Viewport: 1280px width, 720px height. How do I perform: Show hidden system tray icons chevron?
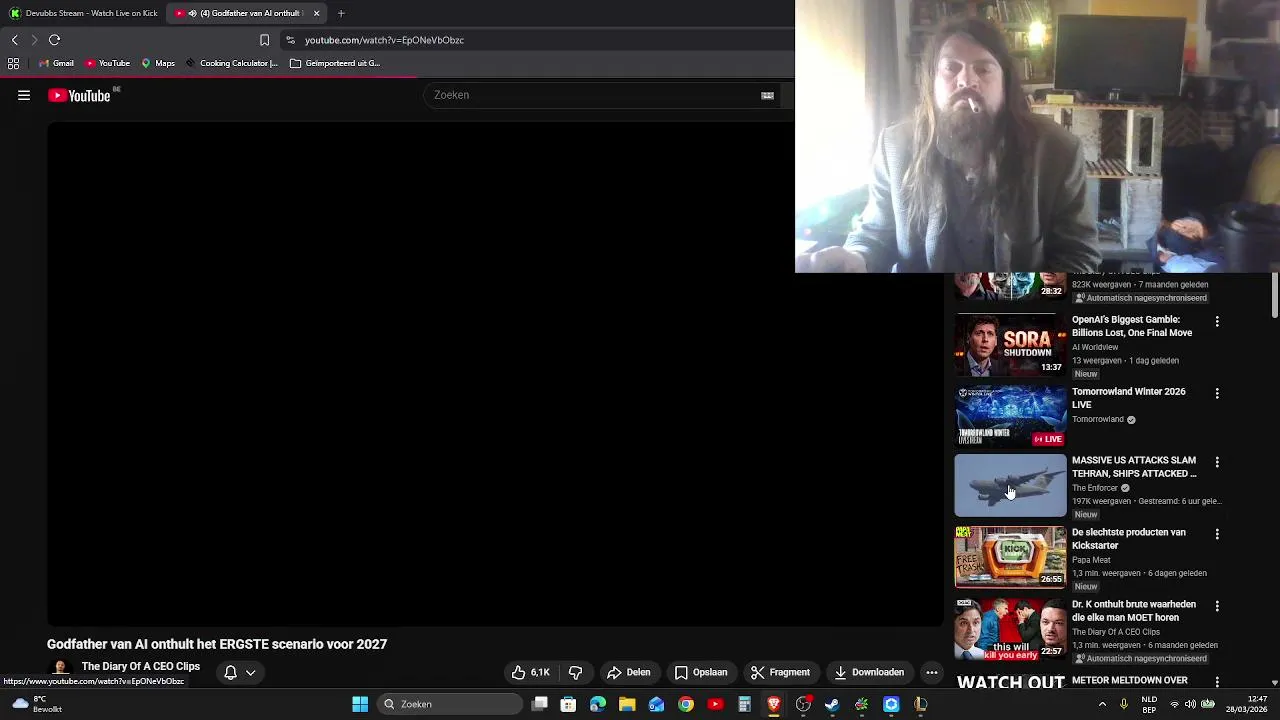1103,704
